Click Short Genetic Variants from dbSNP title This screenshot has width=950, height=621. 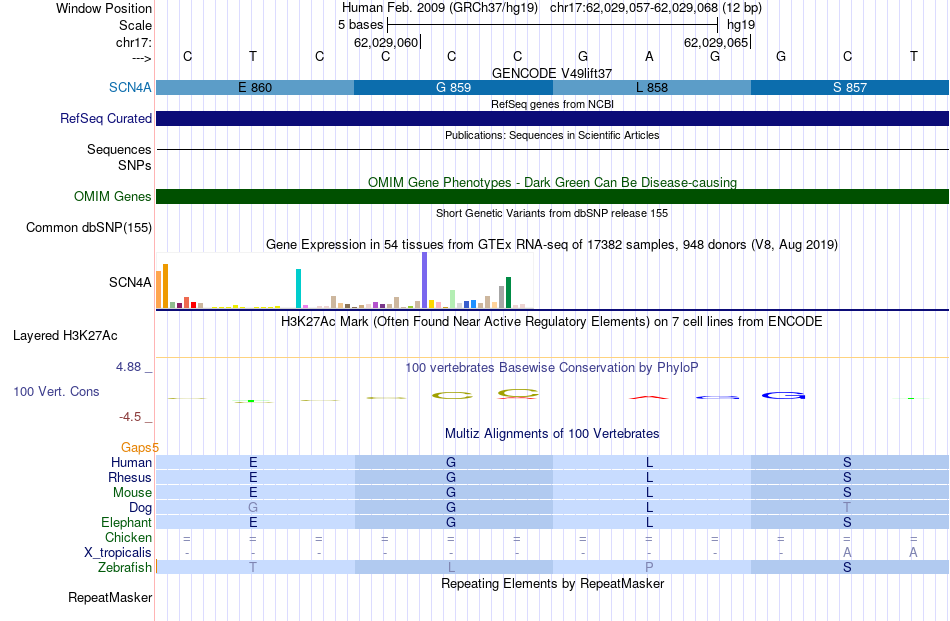pyautogui.click(x=552, y=213)
